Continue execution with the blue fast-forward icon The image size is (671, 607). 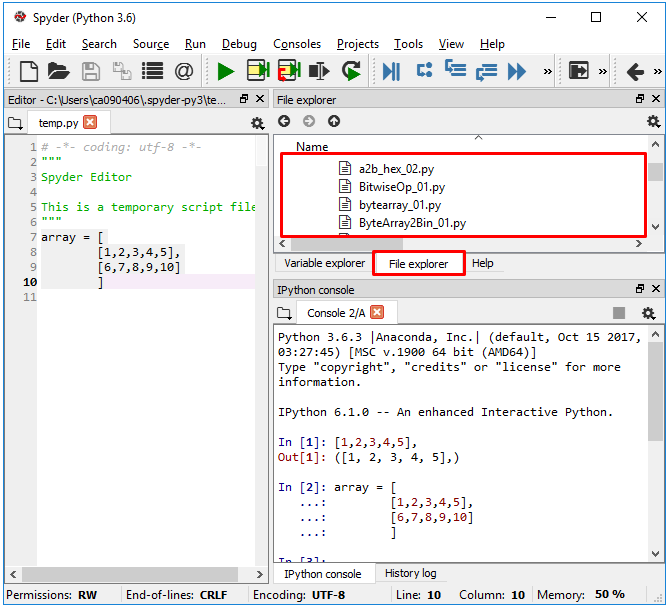517,71
